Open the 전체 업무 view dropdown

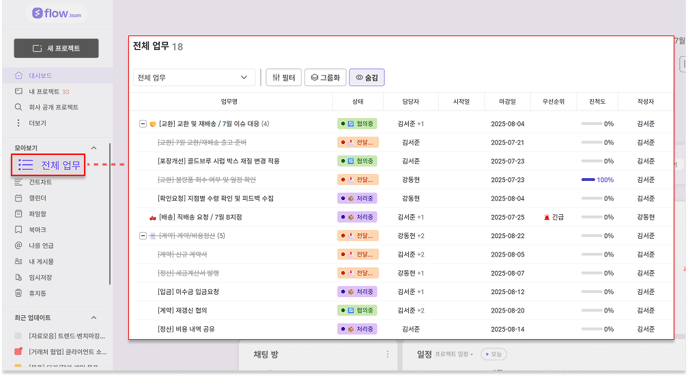[x=194, y=78]
